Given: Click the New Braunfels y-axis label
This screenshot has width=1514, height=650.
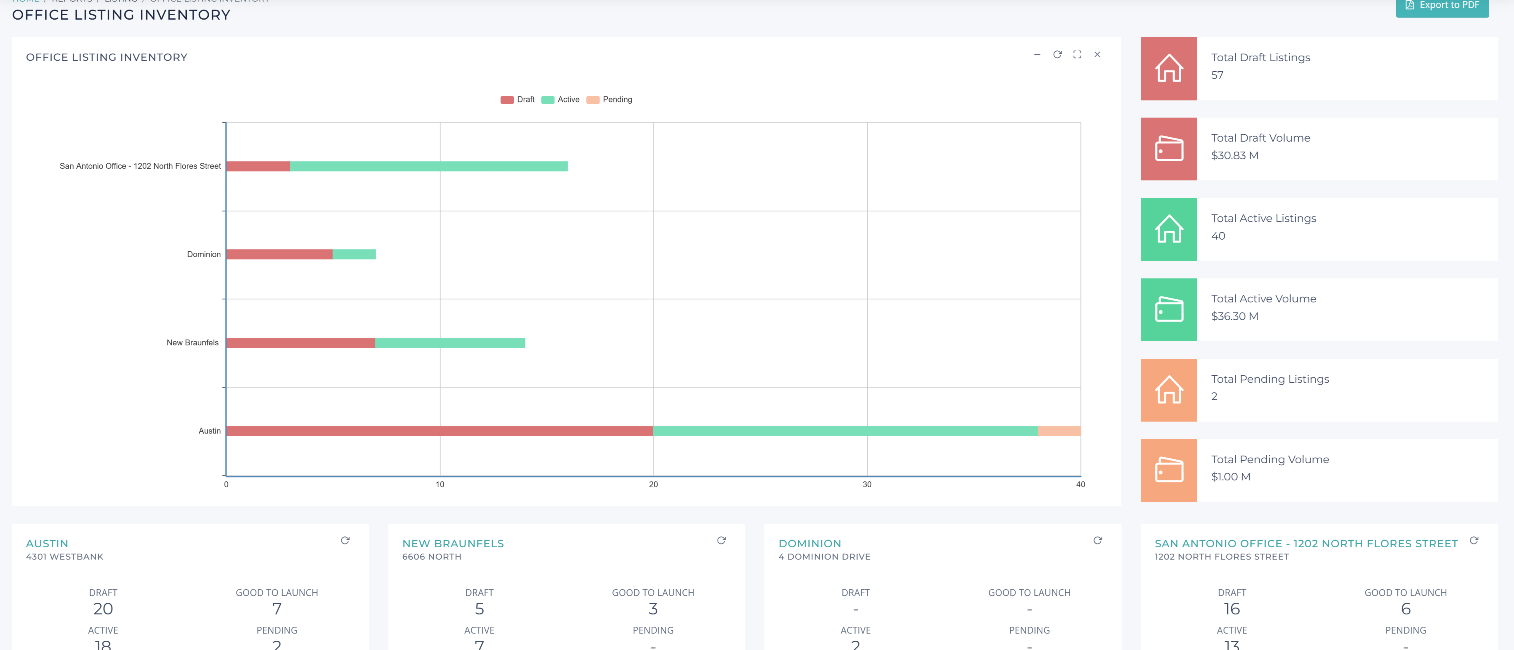Looking at the screenshot, I should click(193, 343).
